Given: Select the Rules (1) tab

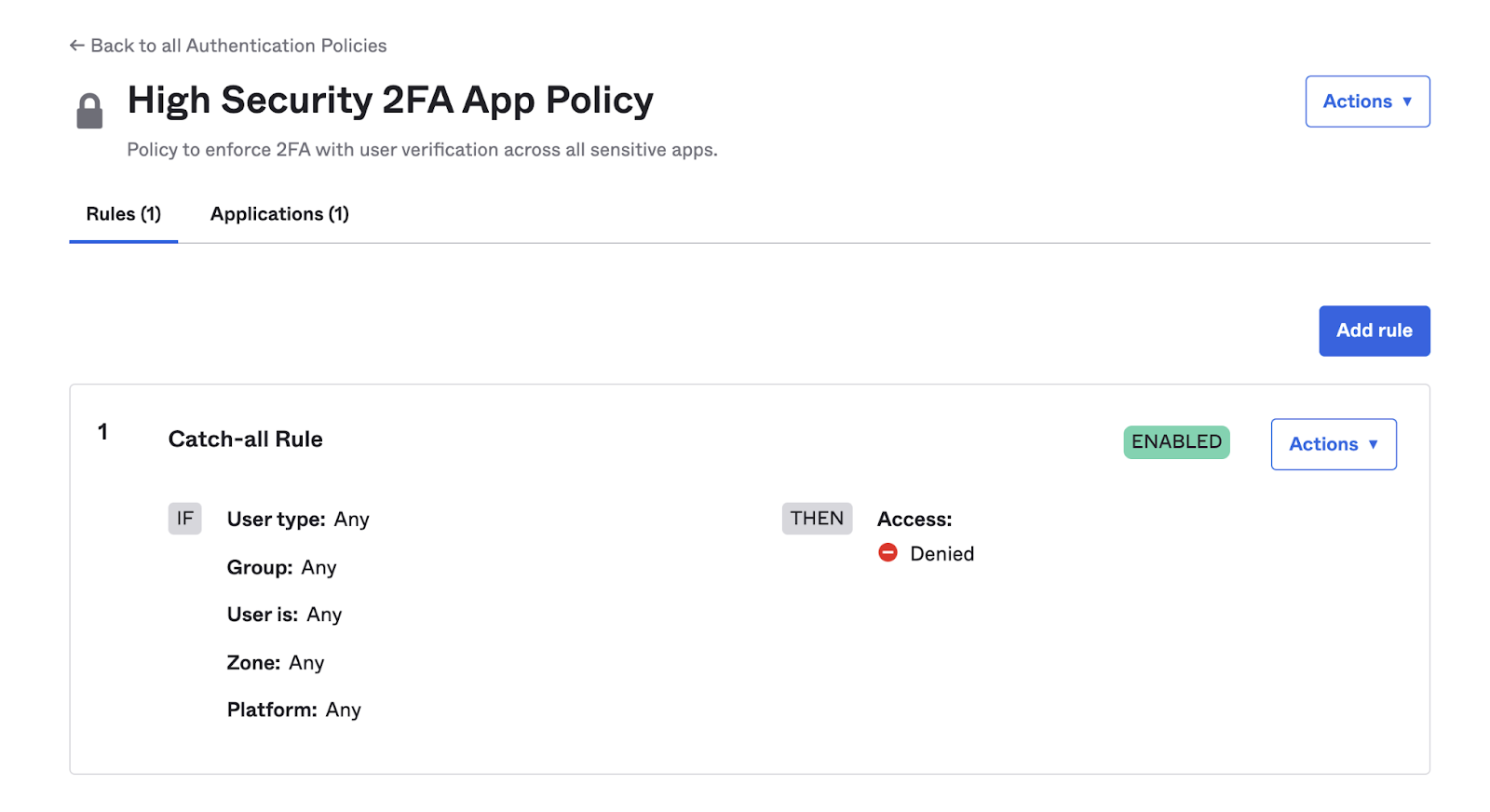Looking at the screenshot, I should (x=123, y=214).
